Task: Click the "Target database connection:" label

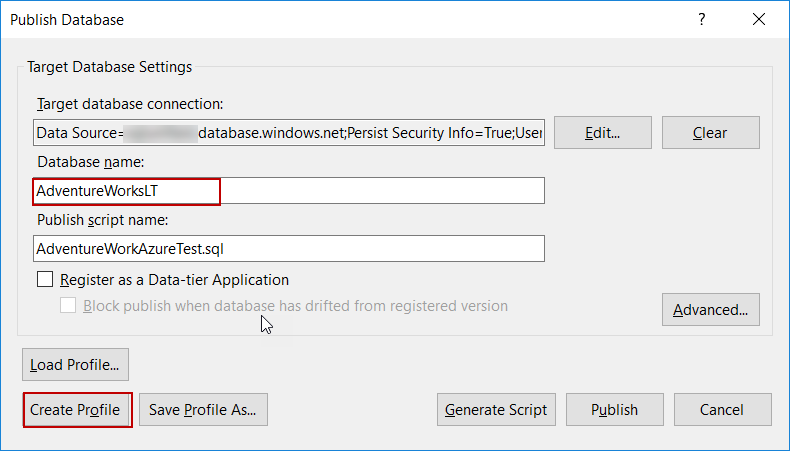Action: click(x=130, y=104)
